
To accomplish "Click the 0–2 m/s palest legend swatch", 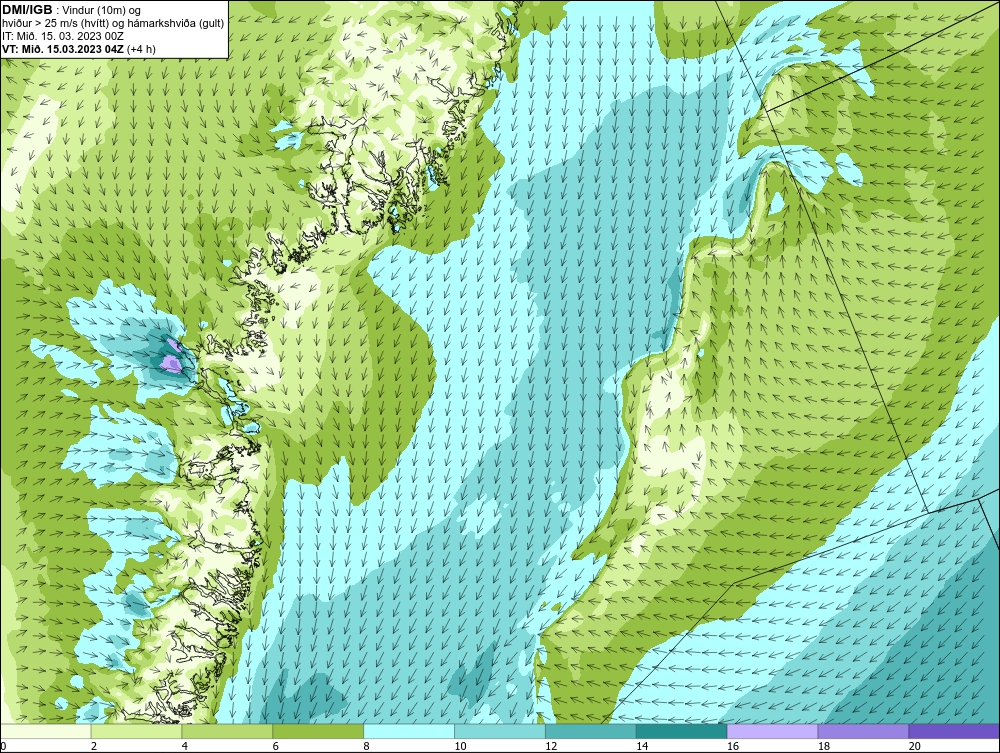I will (46, 731).
